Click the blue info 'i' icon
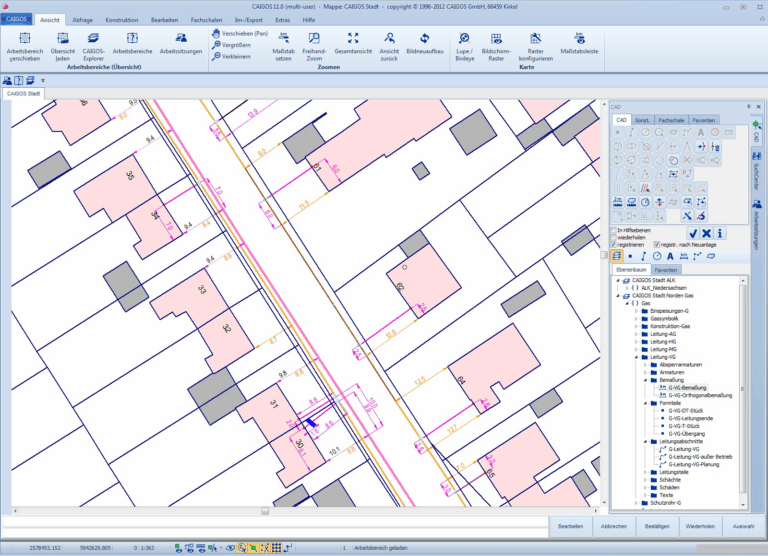The width and height of the screenshot is (768, 556). (x=719, y=233)
